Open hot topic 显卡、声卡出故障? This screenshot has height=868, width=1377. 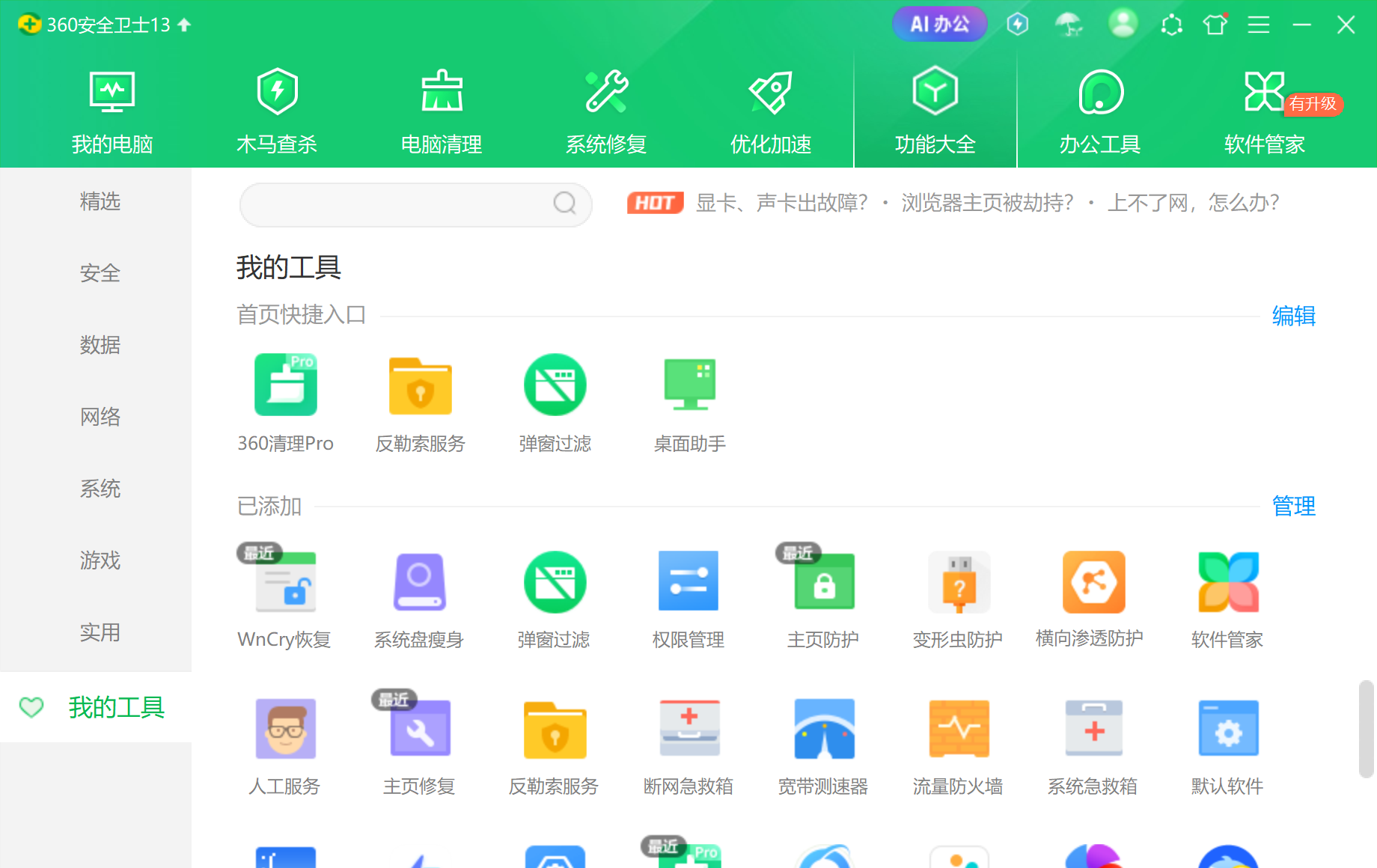tap(782, 203)
